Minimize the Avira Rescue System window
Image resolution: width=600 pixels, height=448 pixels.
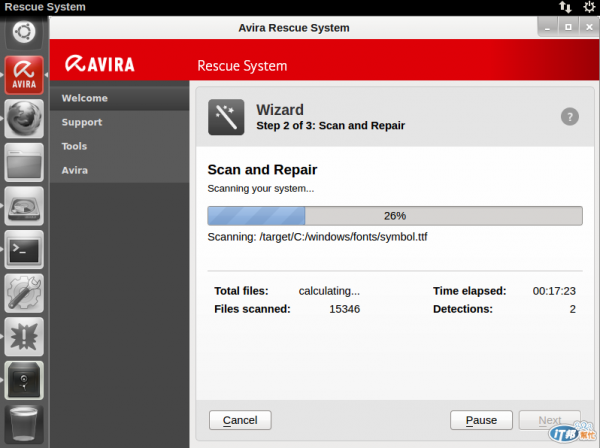click(x=548, y=28)
